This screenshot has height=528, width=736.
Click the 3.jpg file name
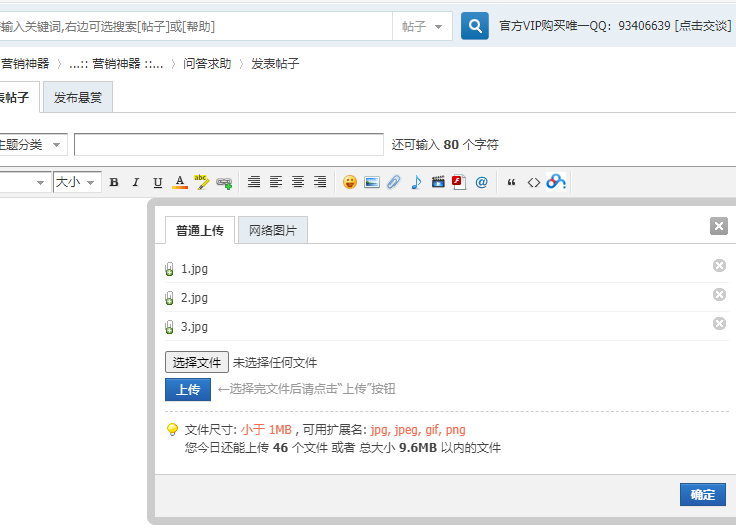[194, 327]
